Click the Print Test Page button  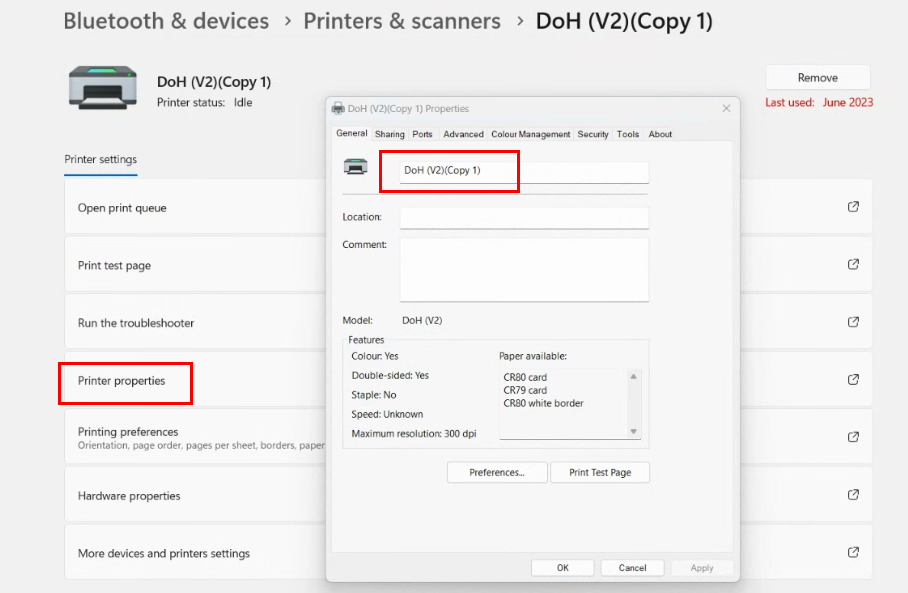[600, 473]
